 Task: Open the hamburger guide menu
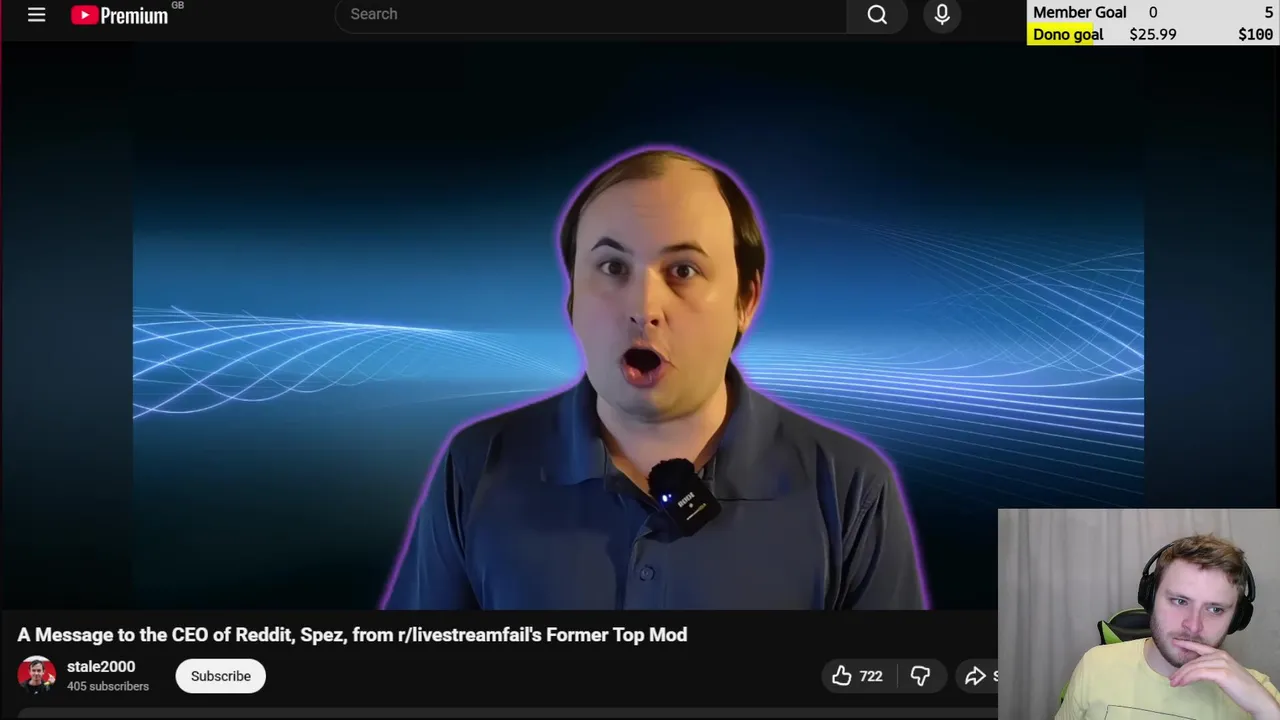click(x=36, y=14)
